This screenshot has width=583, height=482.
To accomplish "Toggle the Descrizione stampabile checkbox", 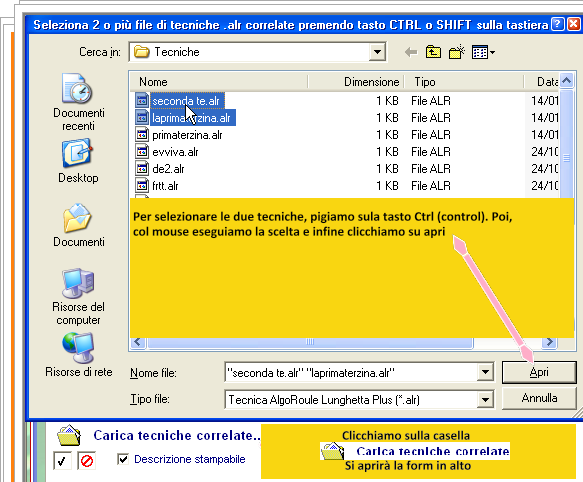I will tap(123, 459).
